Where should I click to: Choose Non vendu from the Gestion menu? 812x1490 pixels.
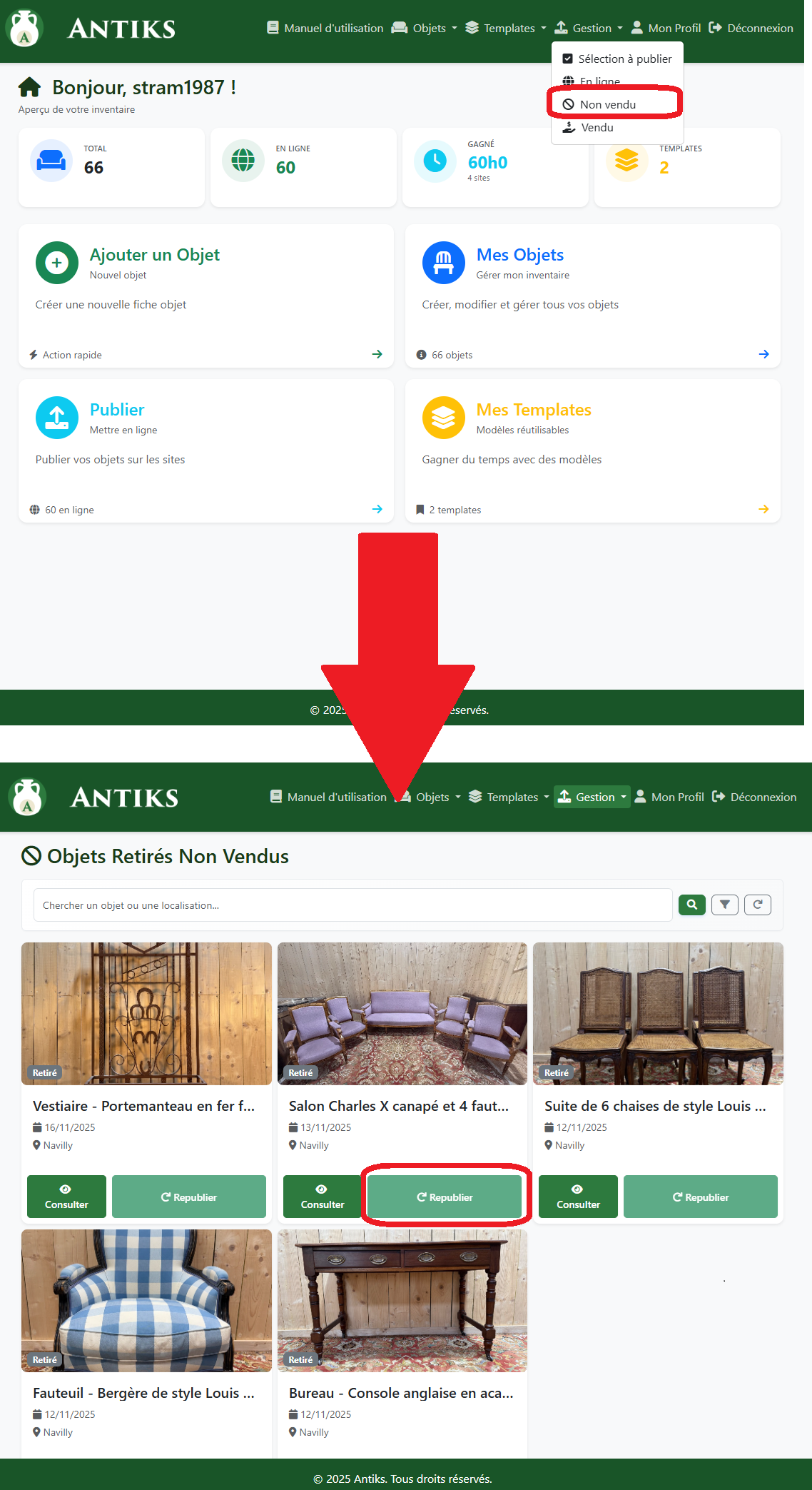tap(607, 104)
